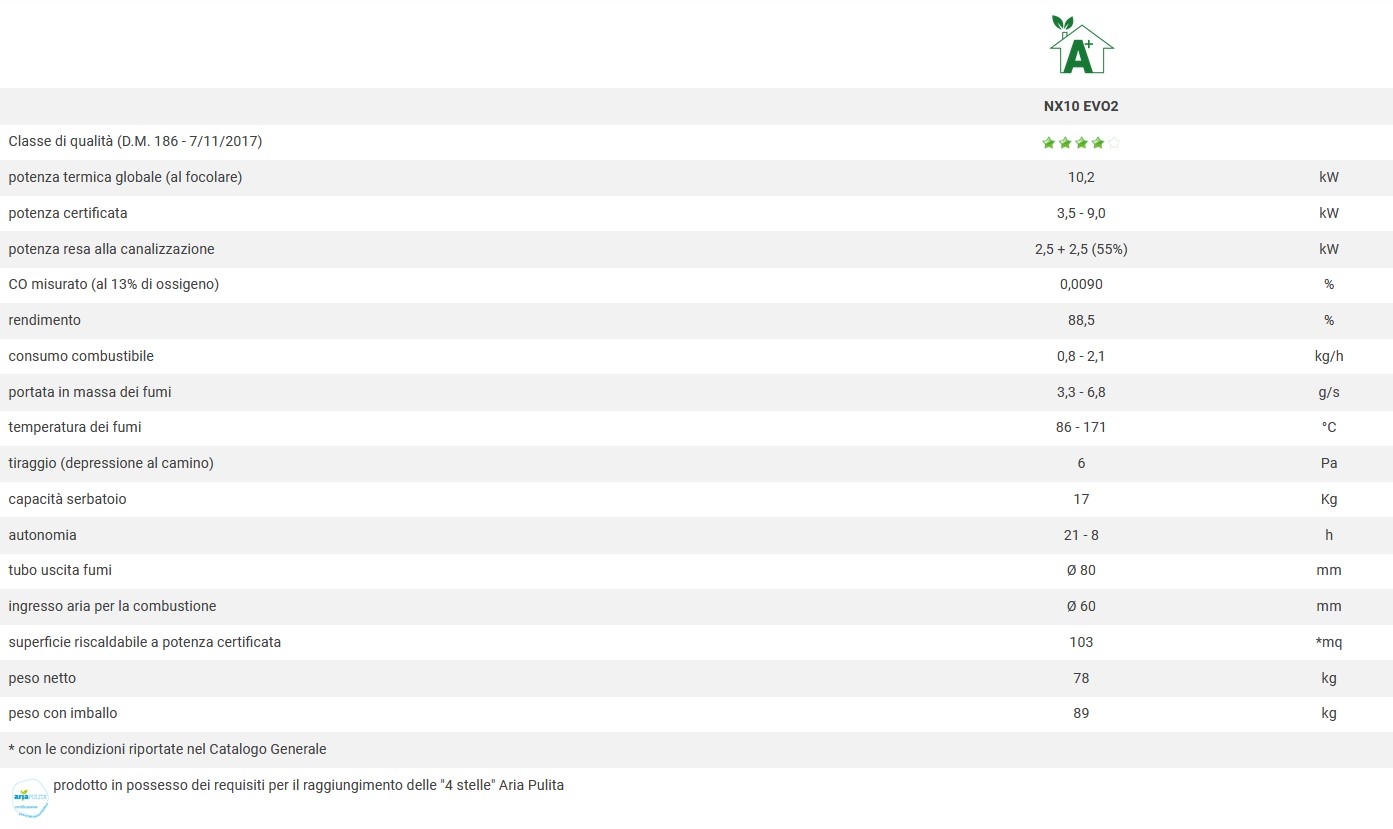The height and width of the screenshot is (829, 1393).
Task: Click the third green star rating icon
Action: point(1081,143)
